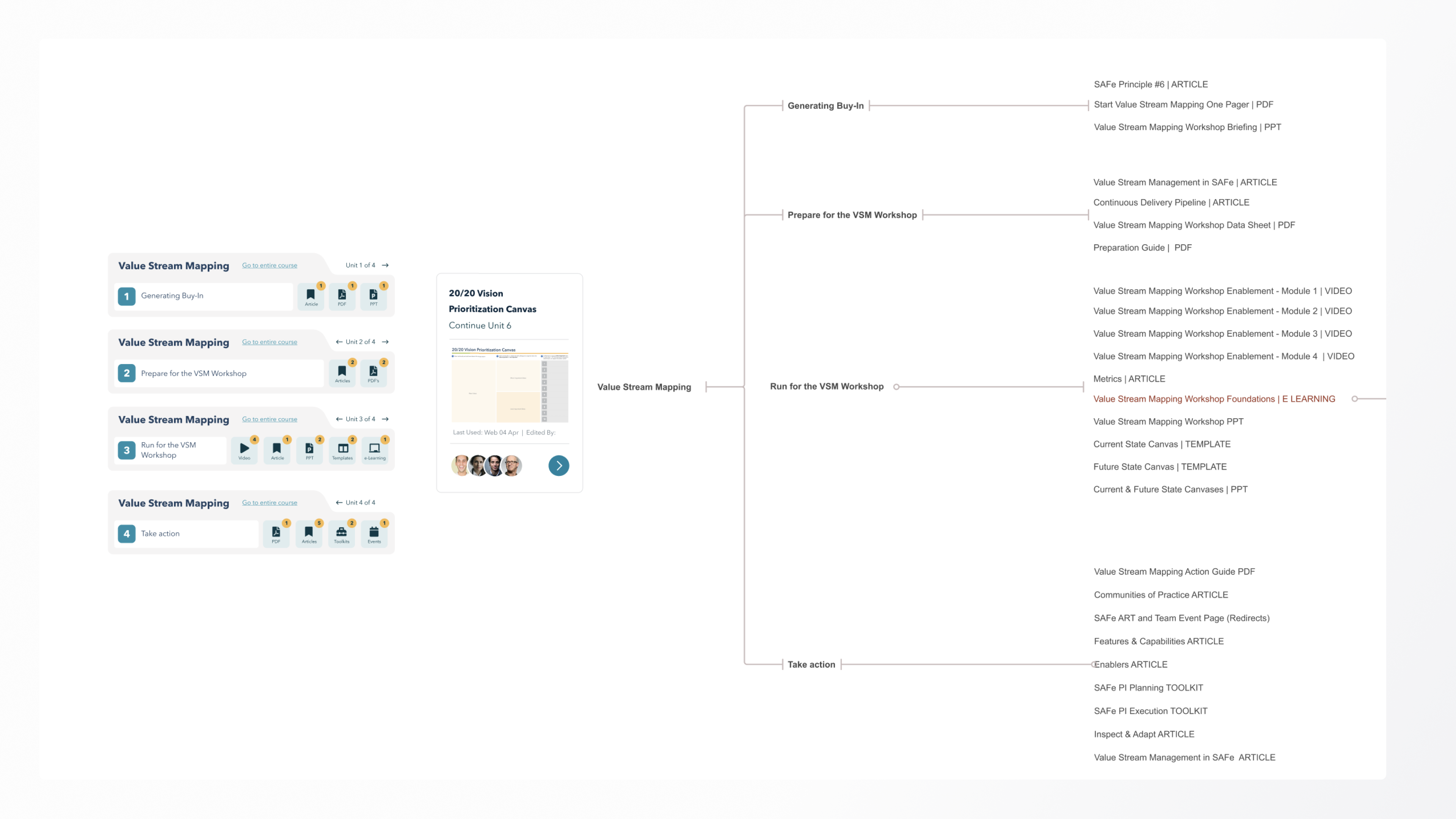
Task: Click the round arrow button on the 20/20 Vision card
Action: (x=559, y=466)
